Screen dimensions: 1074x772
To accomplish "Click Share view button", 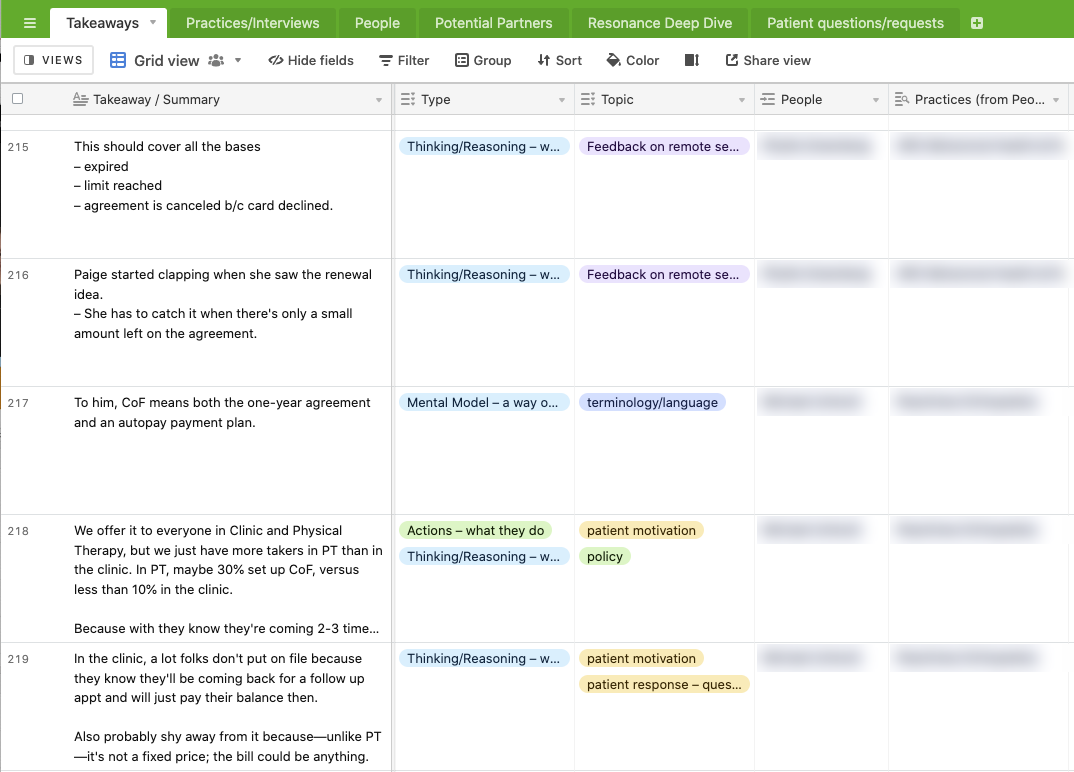I will click(768, 60).
